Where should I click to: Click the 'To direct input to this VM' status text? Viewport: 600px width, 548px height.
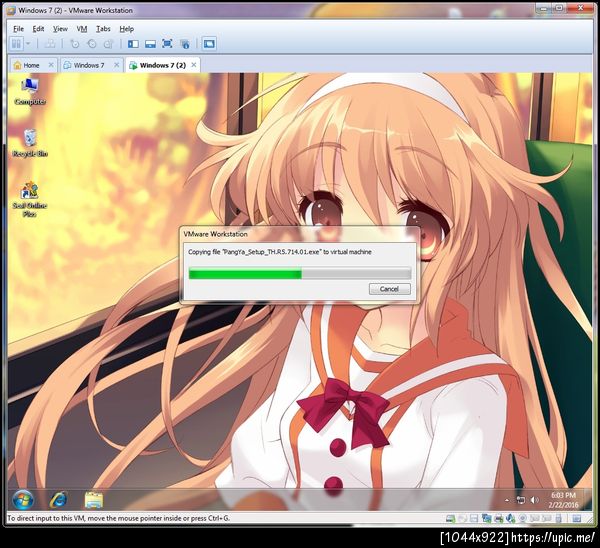coord(119,518)
